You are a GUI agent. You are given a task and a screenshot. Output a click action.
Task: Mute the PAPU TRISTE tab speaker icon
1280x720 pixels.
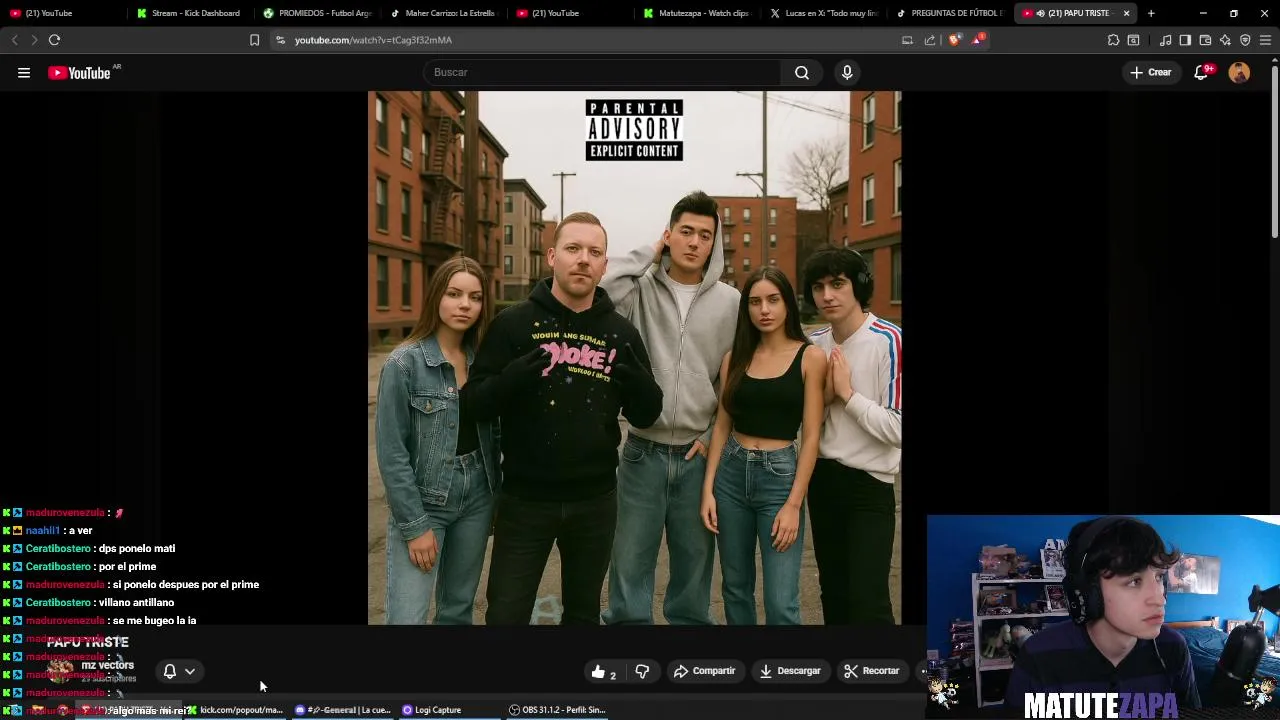pos(1041,13)
